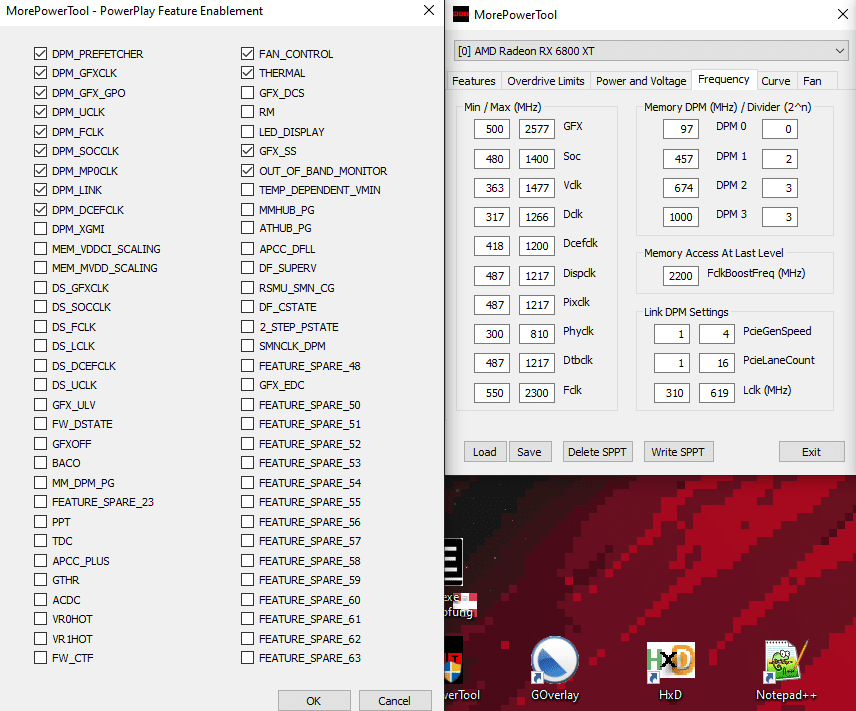The width and height of the screenshot is (856, 711).
Task: Edit the Soc max field 1400
Action: point(537,159)
